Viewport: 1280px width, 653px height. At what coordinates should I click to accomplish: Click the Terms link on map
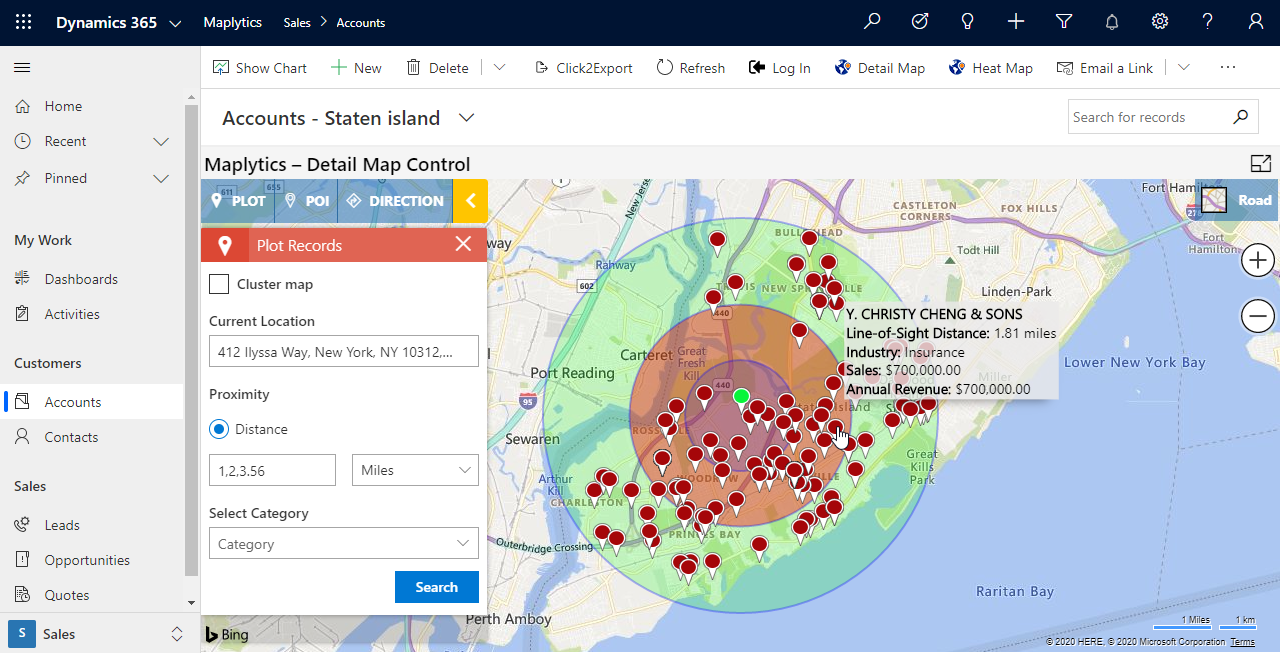[x=1243, y=642]
